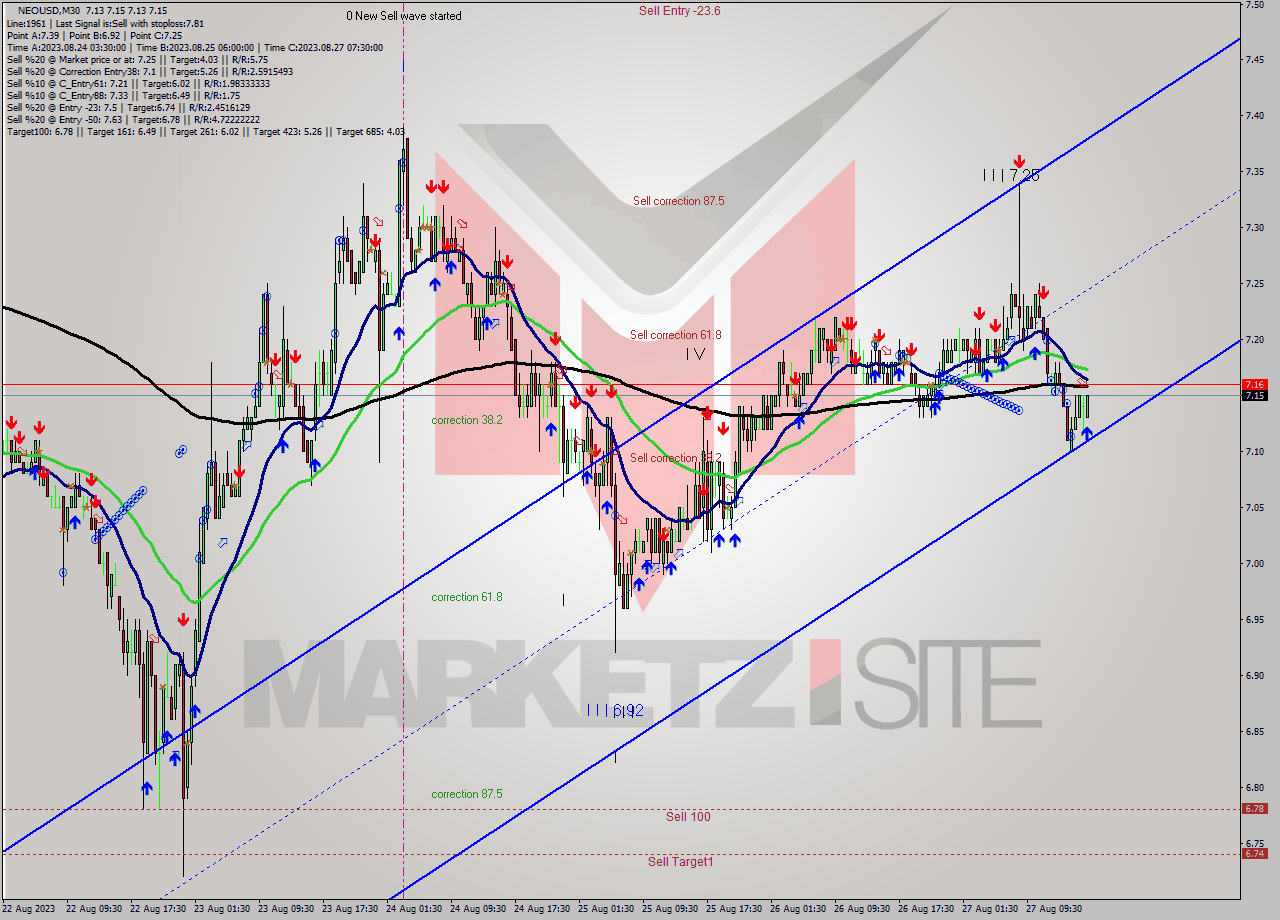Click the '22 Aug 2023' date on time axis
The width and height of the screenshot is (1280, 920).
click(30, 909)
